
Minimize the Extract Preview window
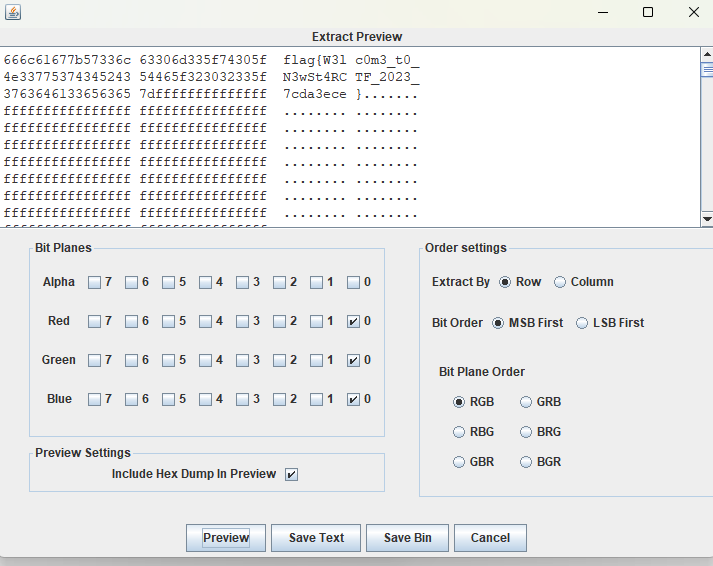click(x=603, y=12)
